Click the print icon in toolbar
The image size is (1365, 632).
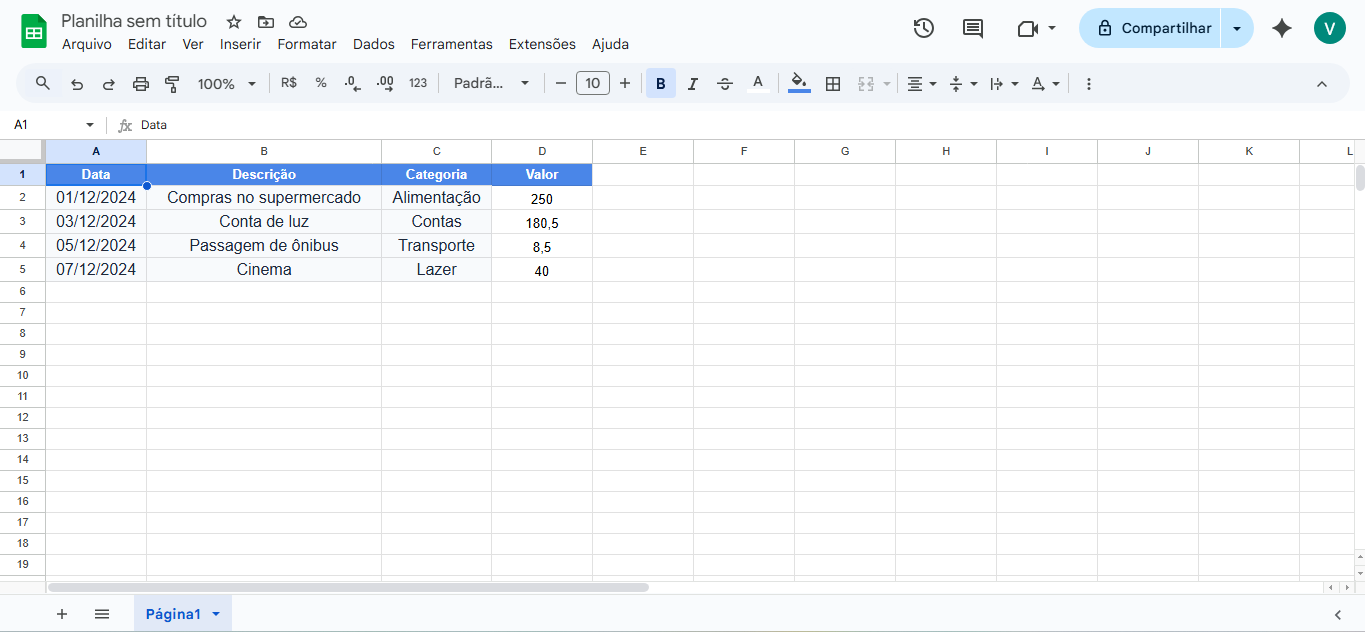tap(141, 84)
